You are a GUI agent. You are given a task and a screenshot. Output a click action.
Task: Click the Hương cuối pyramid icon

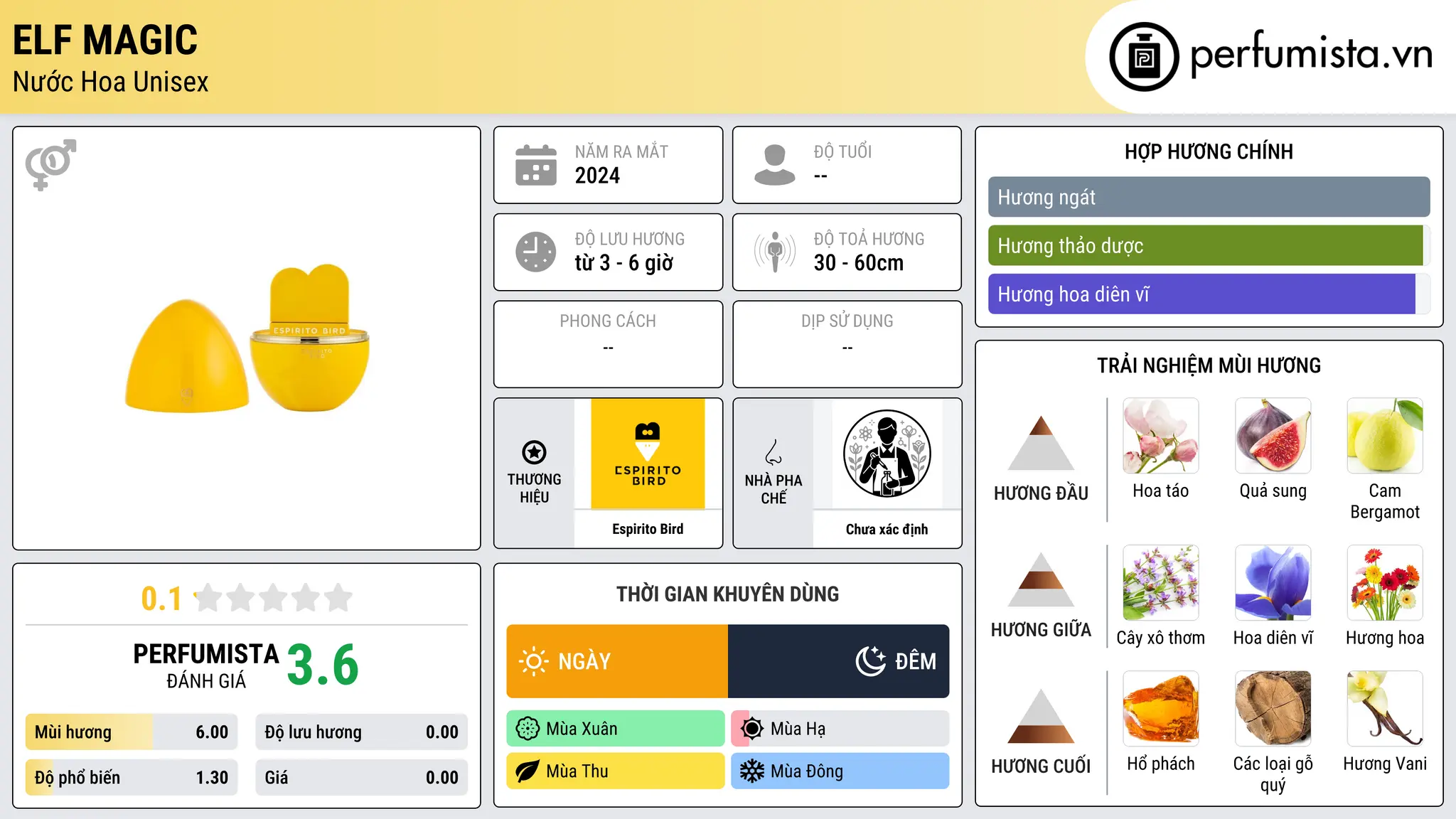pos(1042,716)
